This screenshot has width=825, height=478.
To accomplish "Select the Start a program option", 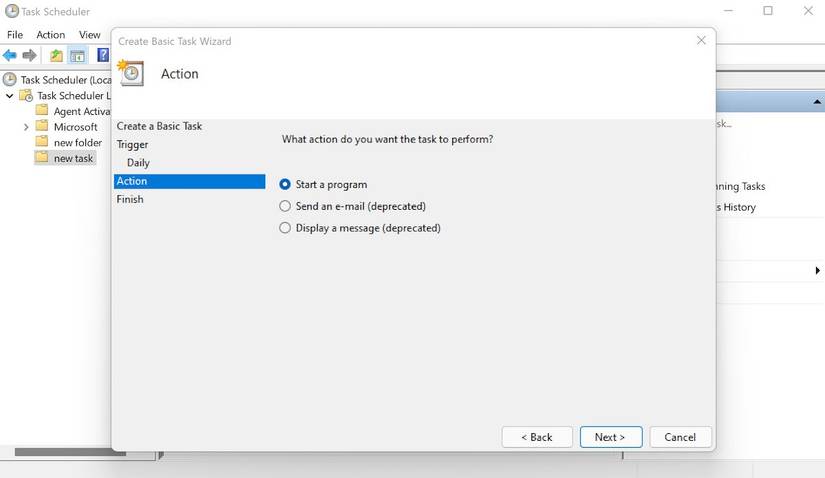I will pos(286,185).
